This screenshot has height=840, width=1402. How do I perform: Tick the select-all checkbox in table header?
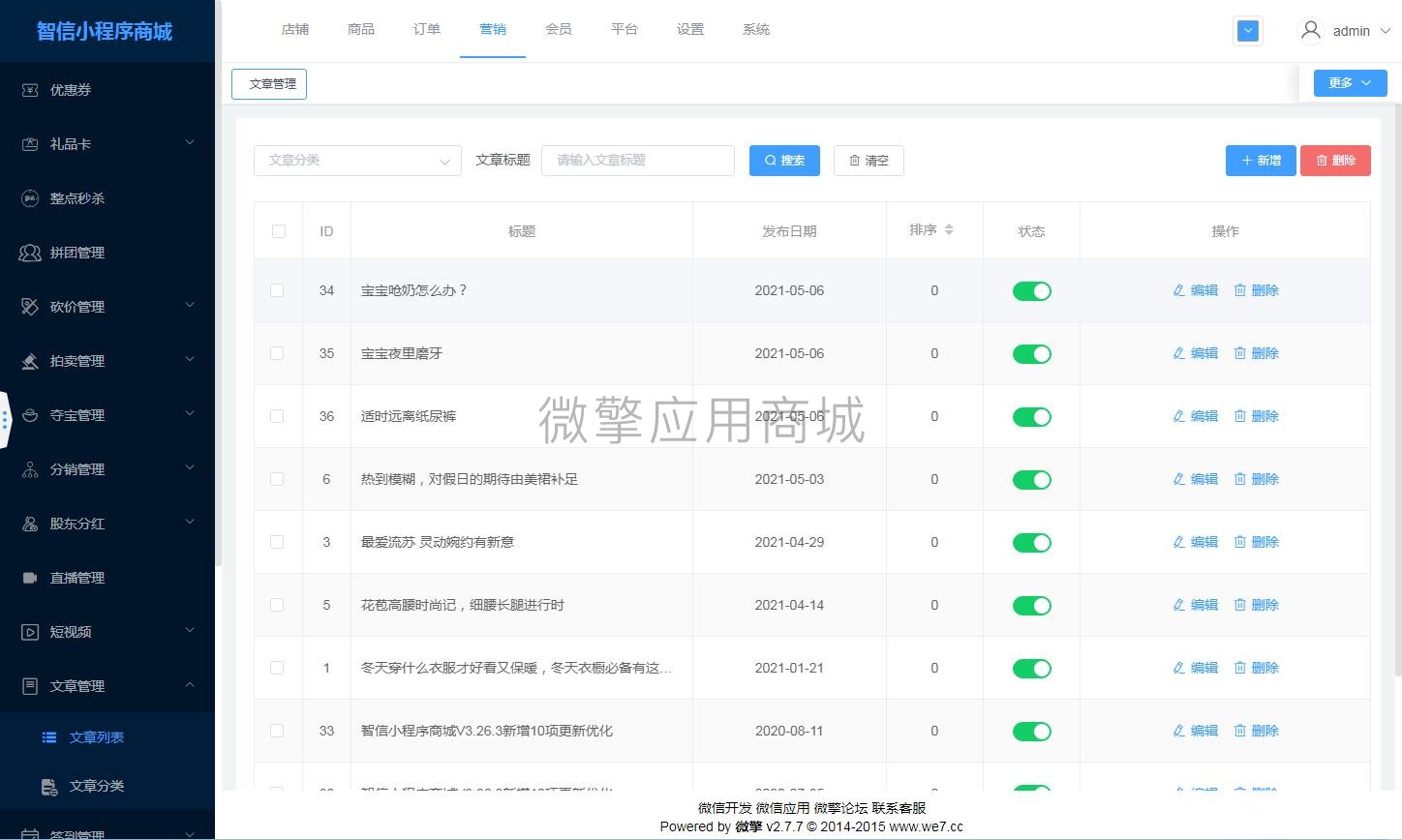(279, 231)
